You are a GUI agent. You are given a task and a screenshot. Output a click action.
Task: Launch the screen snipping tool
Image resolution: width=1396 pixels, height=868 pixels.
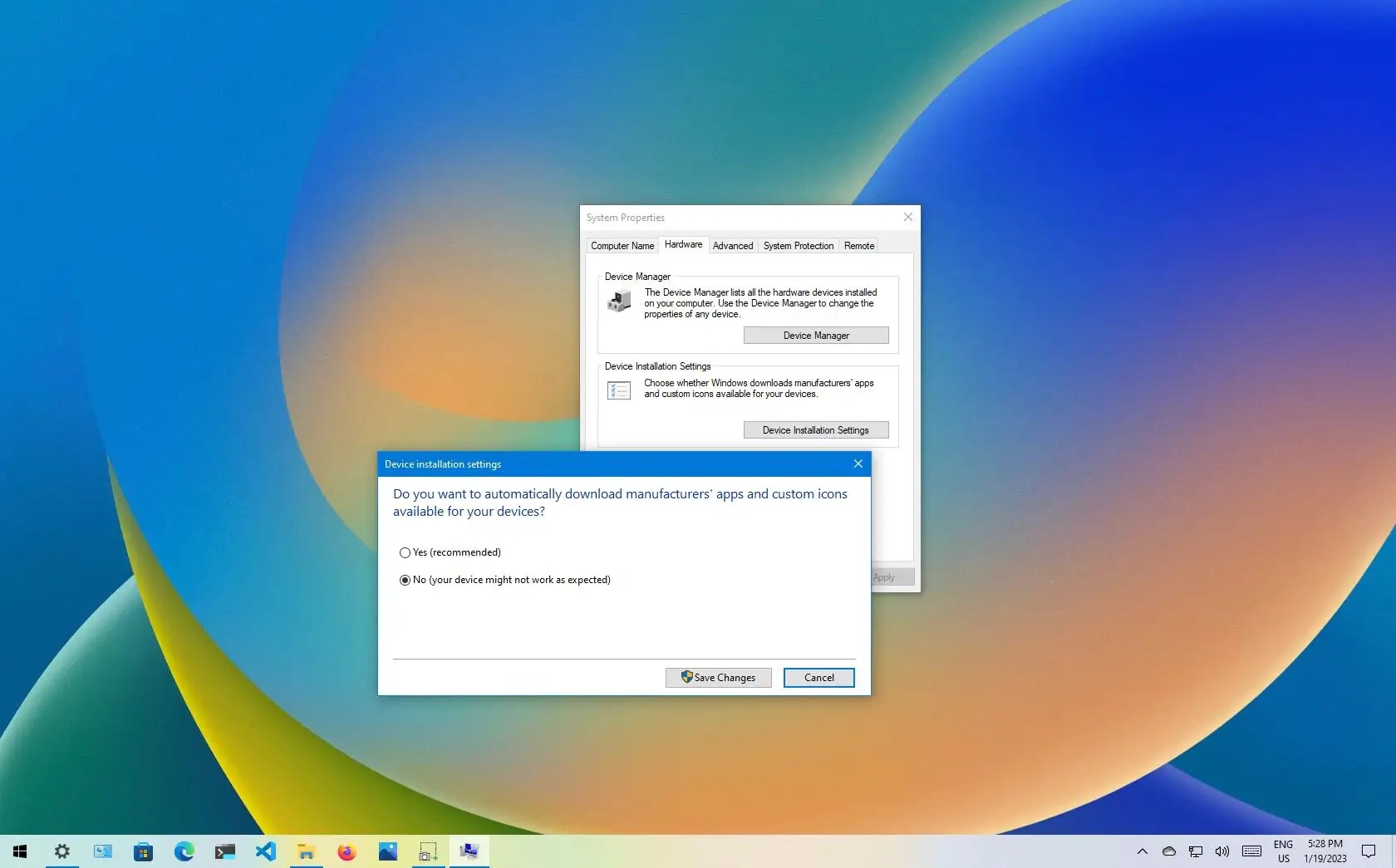(428, 851)
